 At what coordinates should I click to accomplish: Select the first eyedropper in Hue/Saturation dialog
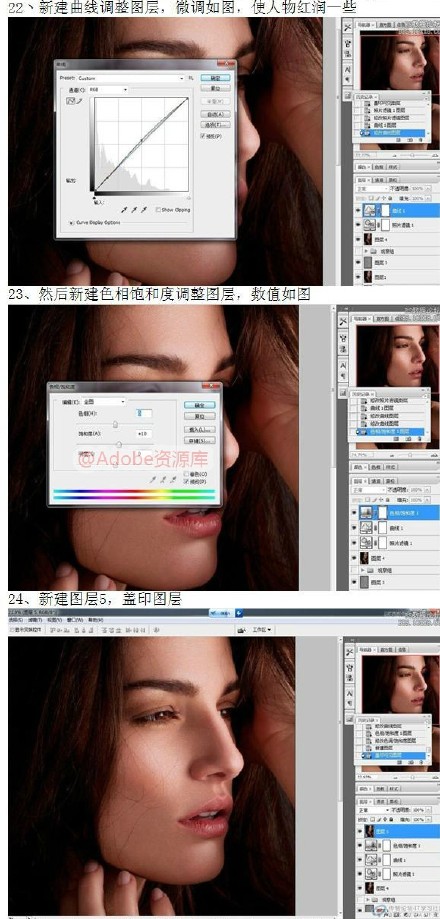(153, 480)
